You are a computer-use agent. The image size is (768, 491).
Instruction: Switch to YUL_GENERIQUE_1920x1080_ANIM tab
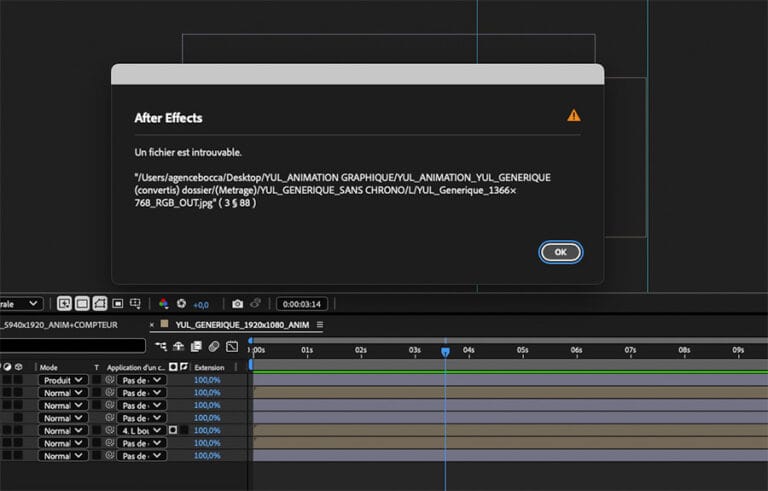[242, 325]
